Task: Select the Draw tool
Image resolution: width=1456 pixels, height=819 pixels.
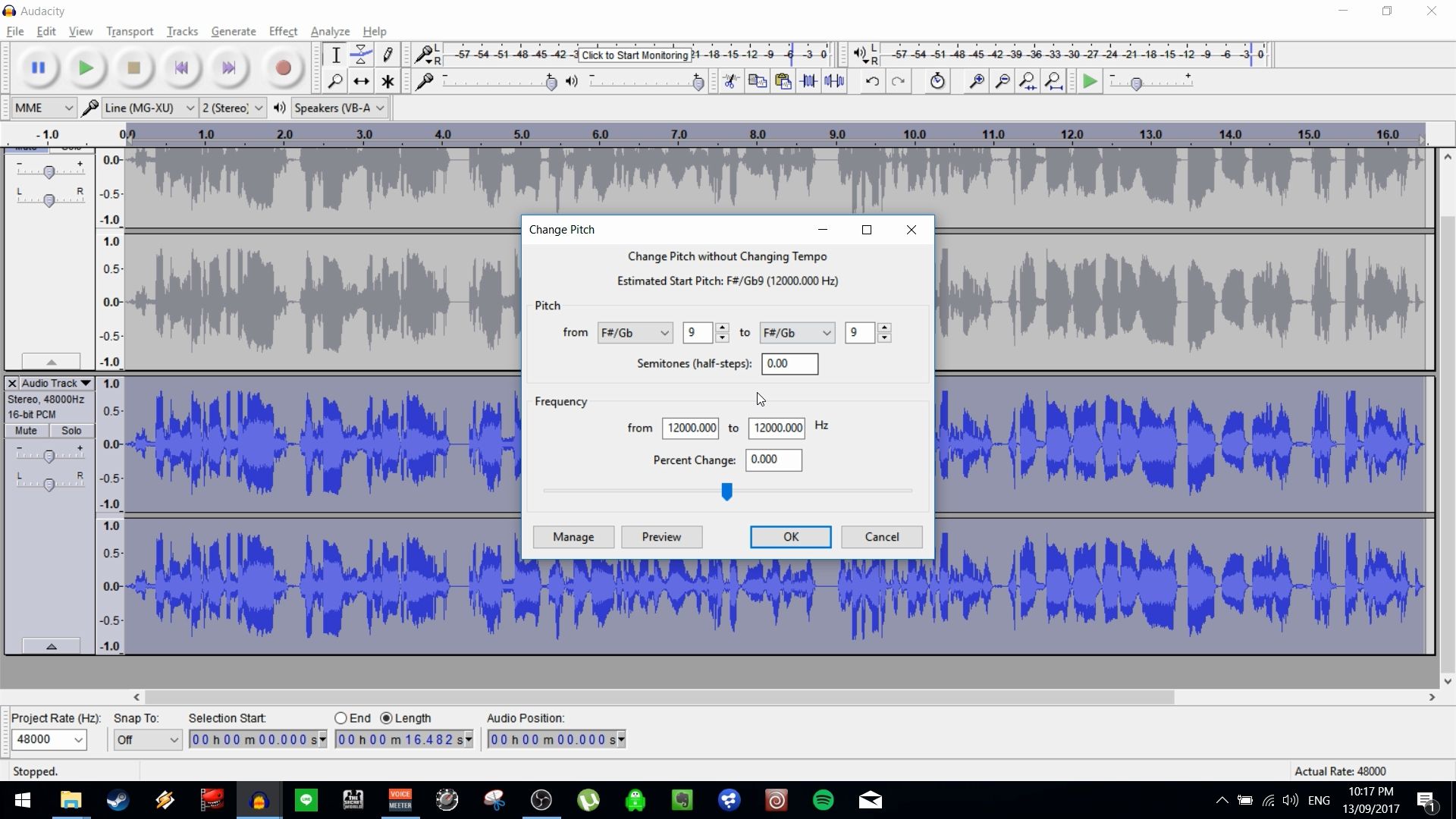Action: tap(388, 54)
